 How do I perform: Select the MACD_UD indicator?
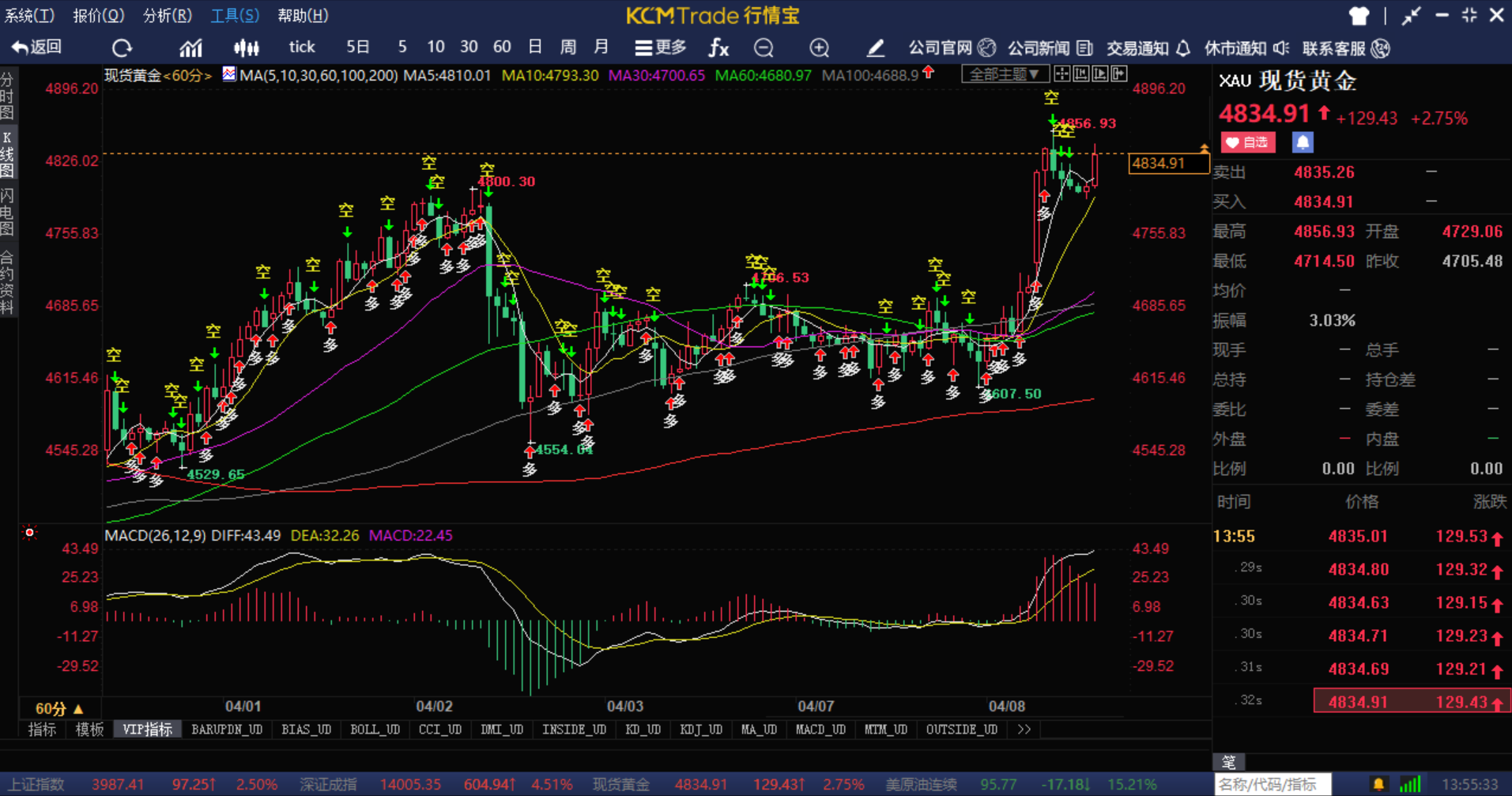point(820,730)
